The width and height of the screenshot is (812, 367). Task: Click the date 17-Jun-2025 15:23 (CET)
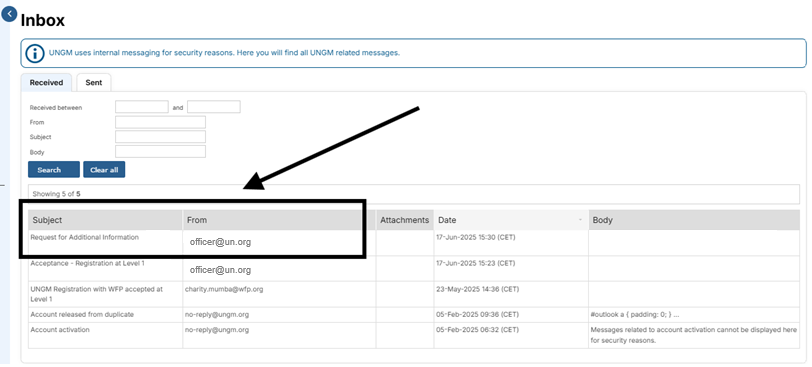(476, 263)
